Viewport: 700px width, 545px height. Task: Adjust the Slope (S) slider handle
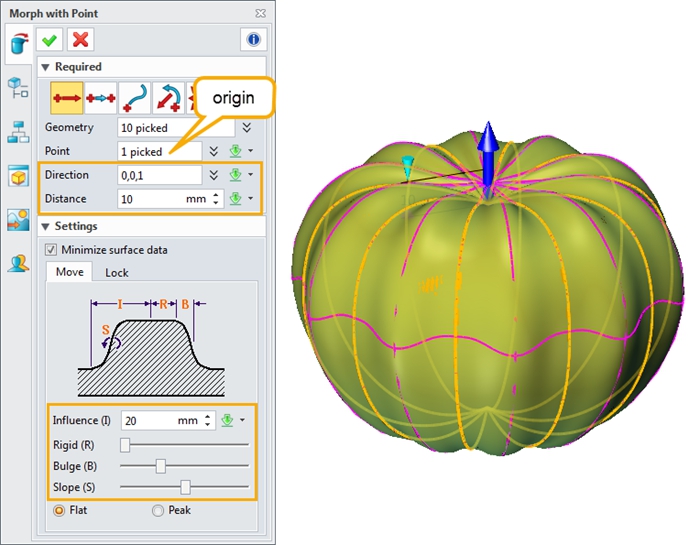coord(185,487)
